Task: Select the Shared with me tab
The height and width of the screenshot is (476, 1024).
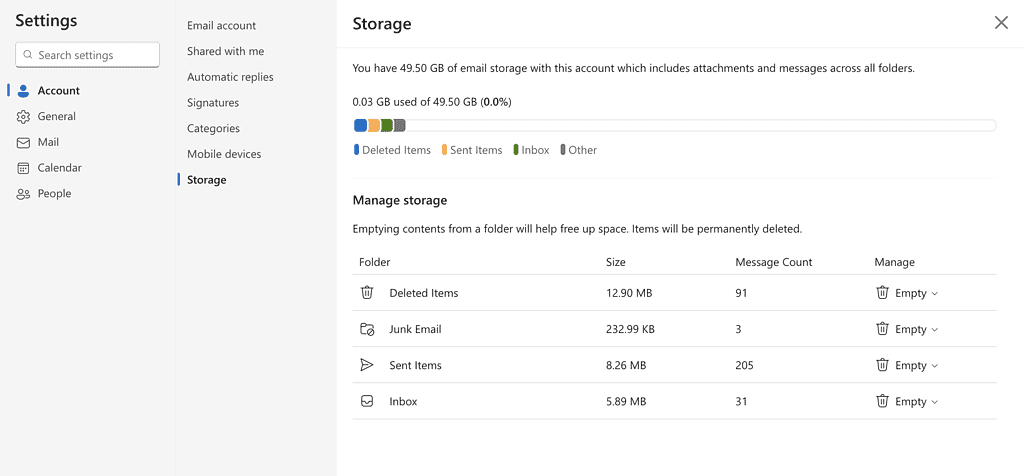Action: click(x=225, y=51)
